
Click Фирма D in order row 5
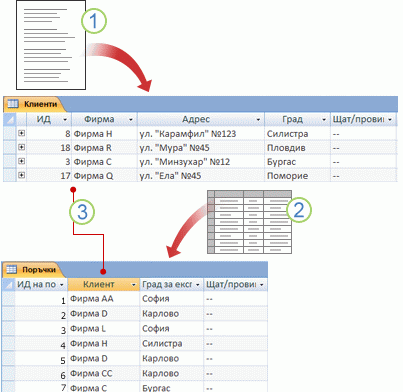click(104, 359)
